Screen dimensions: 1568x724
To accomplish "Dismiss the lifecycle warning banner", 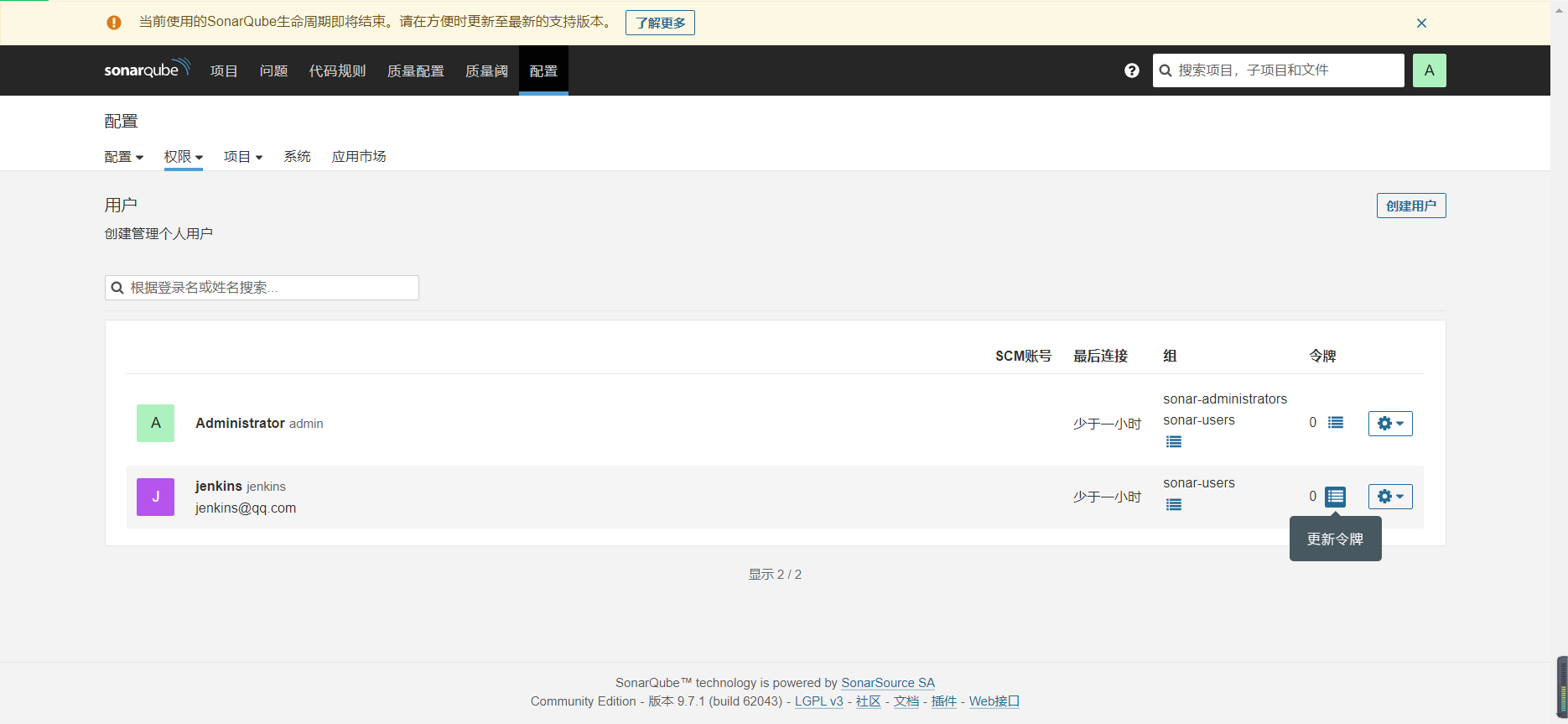I will (x=1421, y=23).
